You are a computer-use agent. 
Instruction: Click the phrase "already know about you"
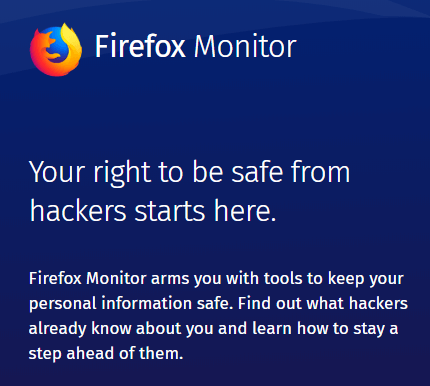(121, 329)
